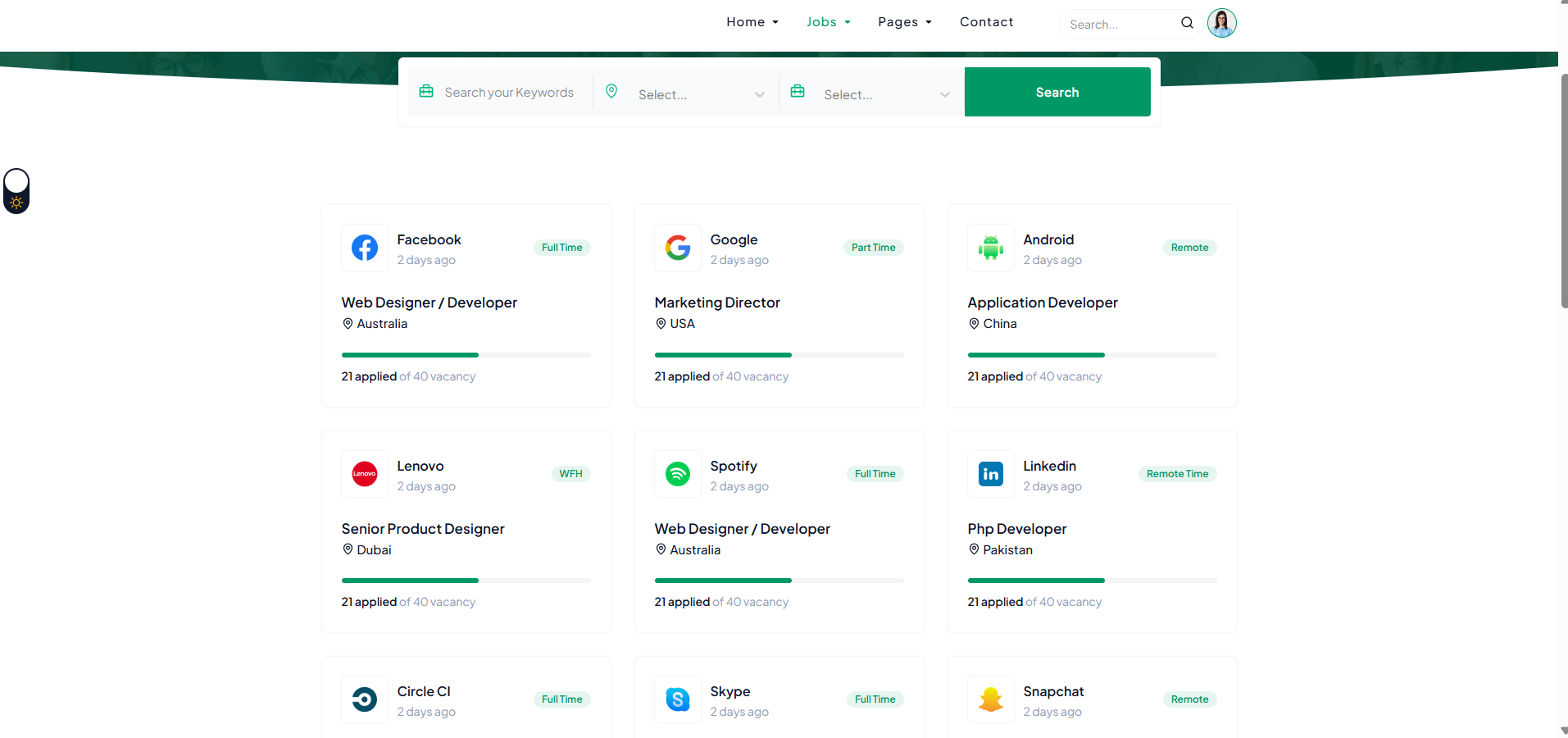Click the briefcase icon beside keywords field

426,91
